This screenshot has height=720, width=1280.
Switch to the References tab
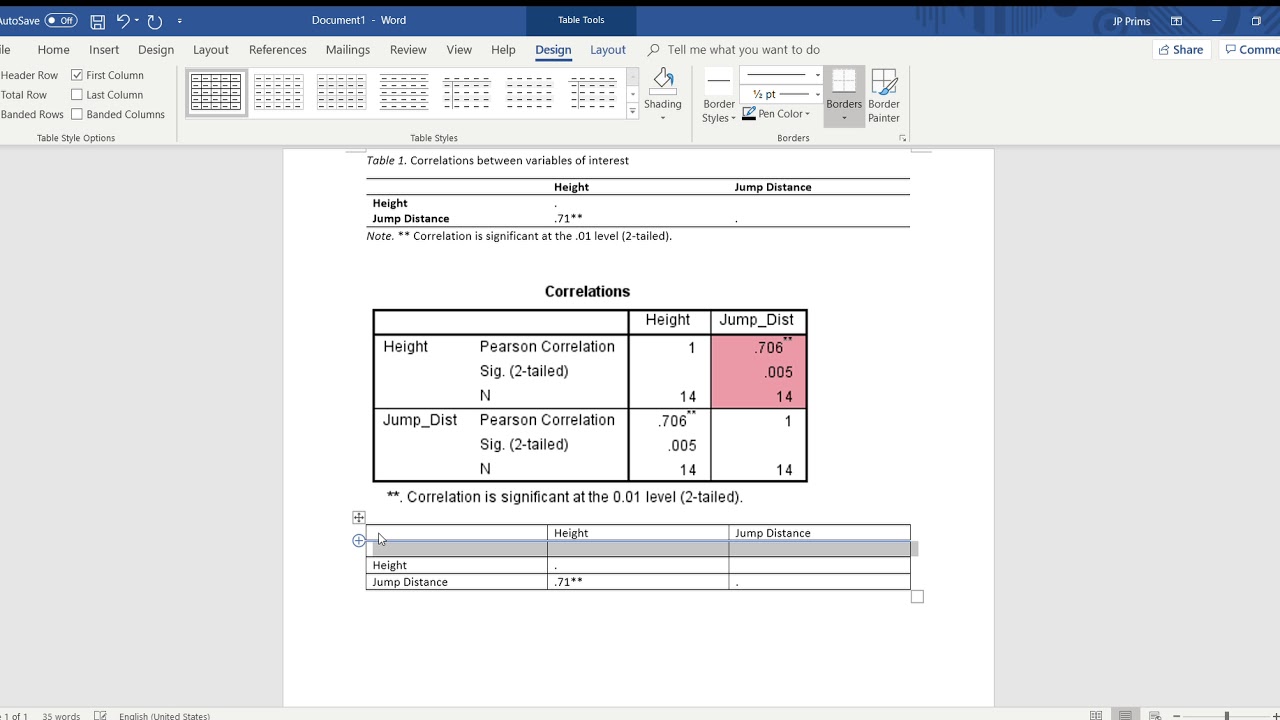coord(278,50)
